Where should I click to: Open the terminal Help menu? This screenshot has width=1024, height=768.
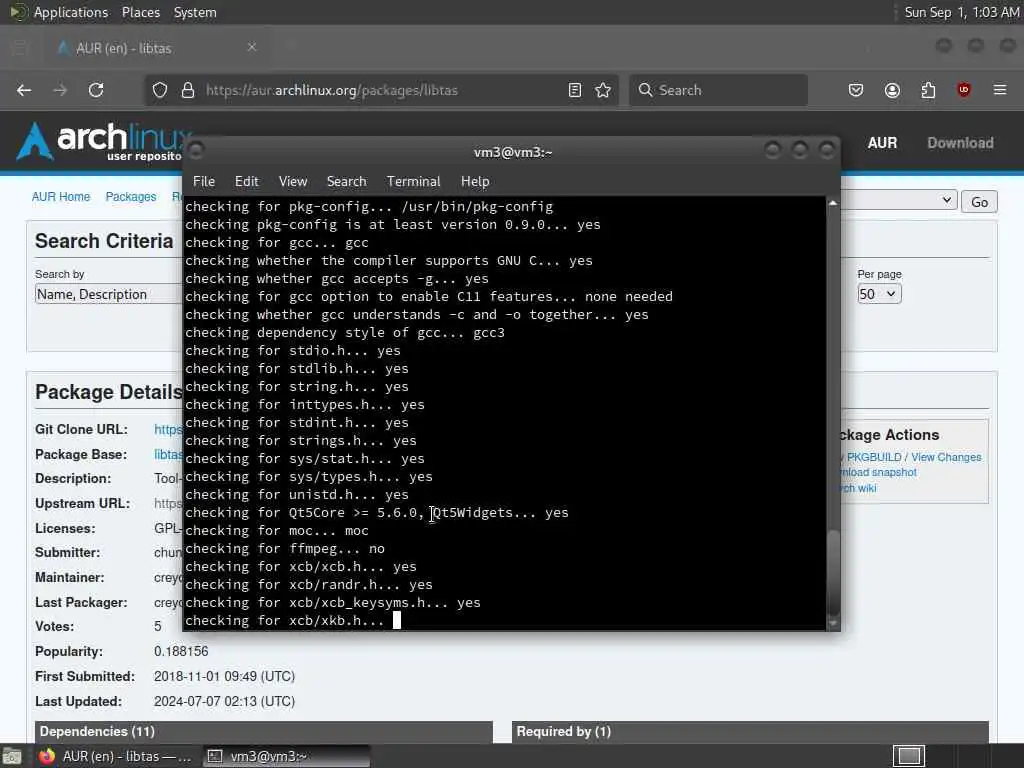(475, 182)
